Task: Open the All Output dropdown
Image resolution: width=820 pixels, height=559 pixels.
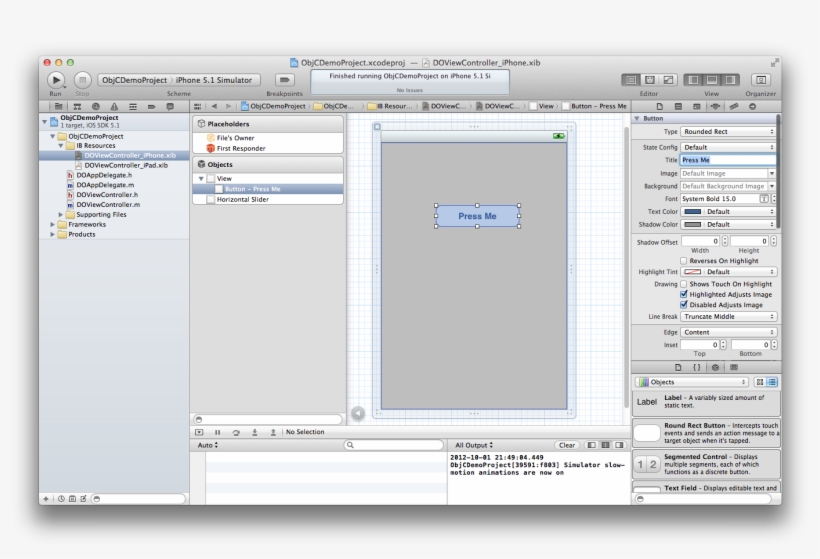Action: coord(474,446)
